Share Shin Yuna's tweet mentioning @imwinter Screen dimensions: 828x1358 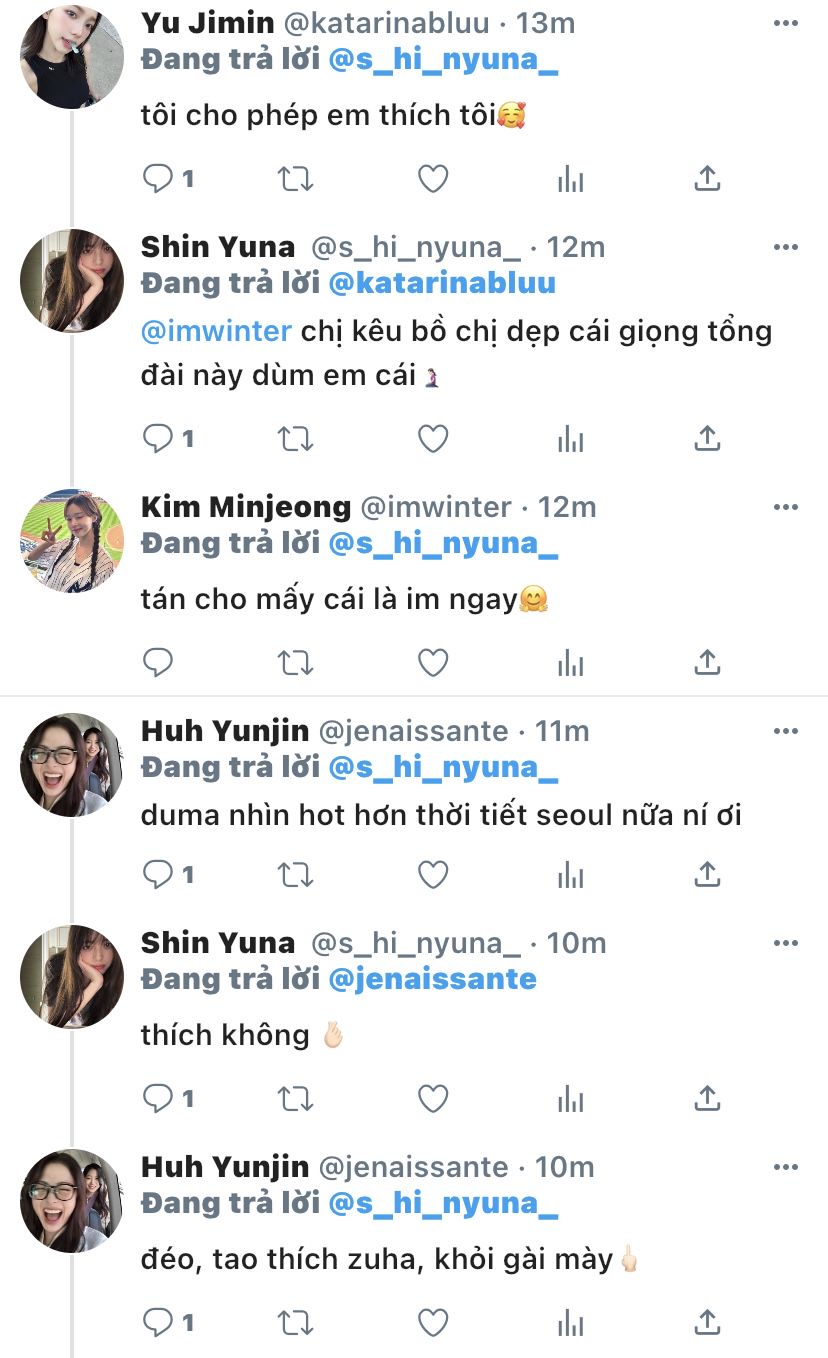click(707, 437)
